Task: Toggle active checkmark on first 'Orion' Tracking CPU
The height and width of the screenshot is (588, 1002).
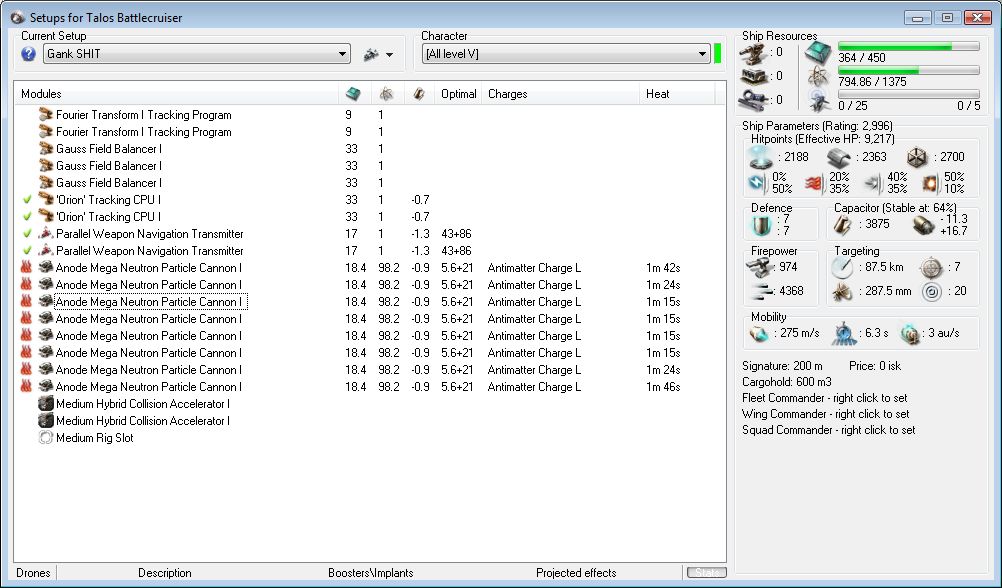Action: pos(27,200)
